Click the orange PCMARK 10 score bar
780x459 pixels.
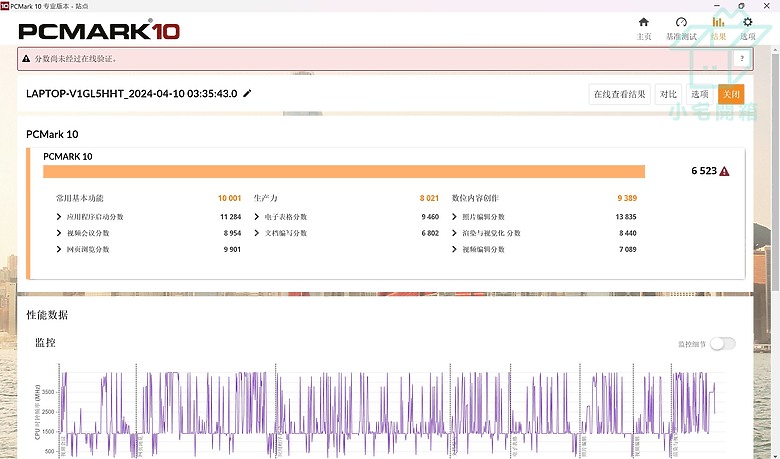[344, 172]
